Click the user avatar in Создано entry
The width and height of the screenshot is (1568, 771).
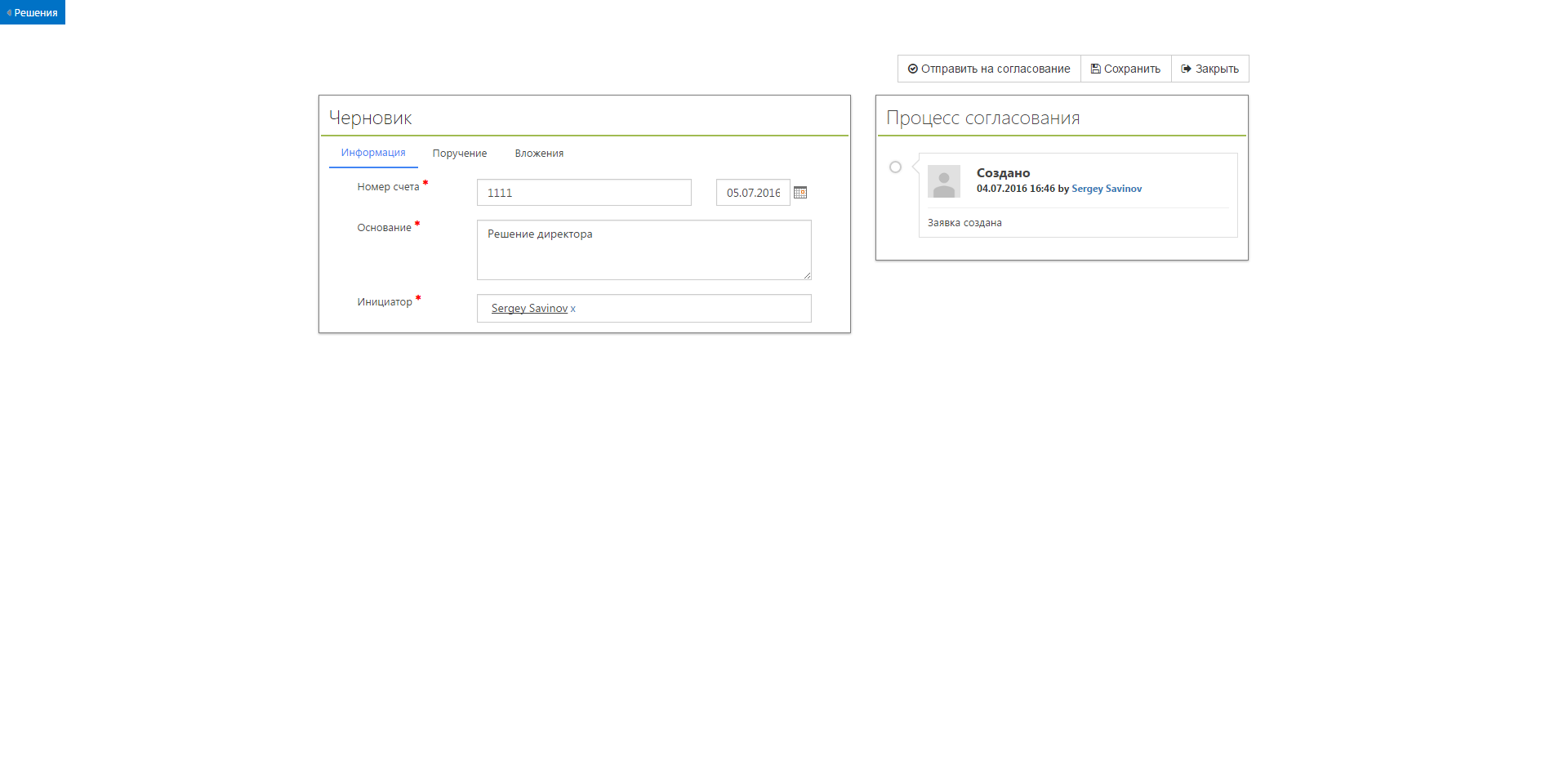pos(944,181)
